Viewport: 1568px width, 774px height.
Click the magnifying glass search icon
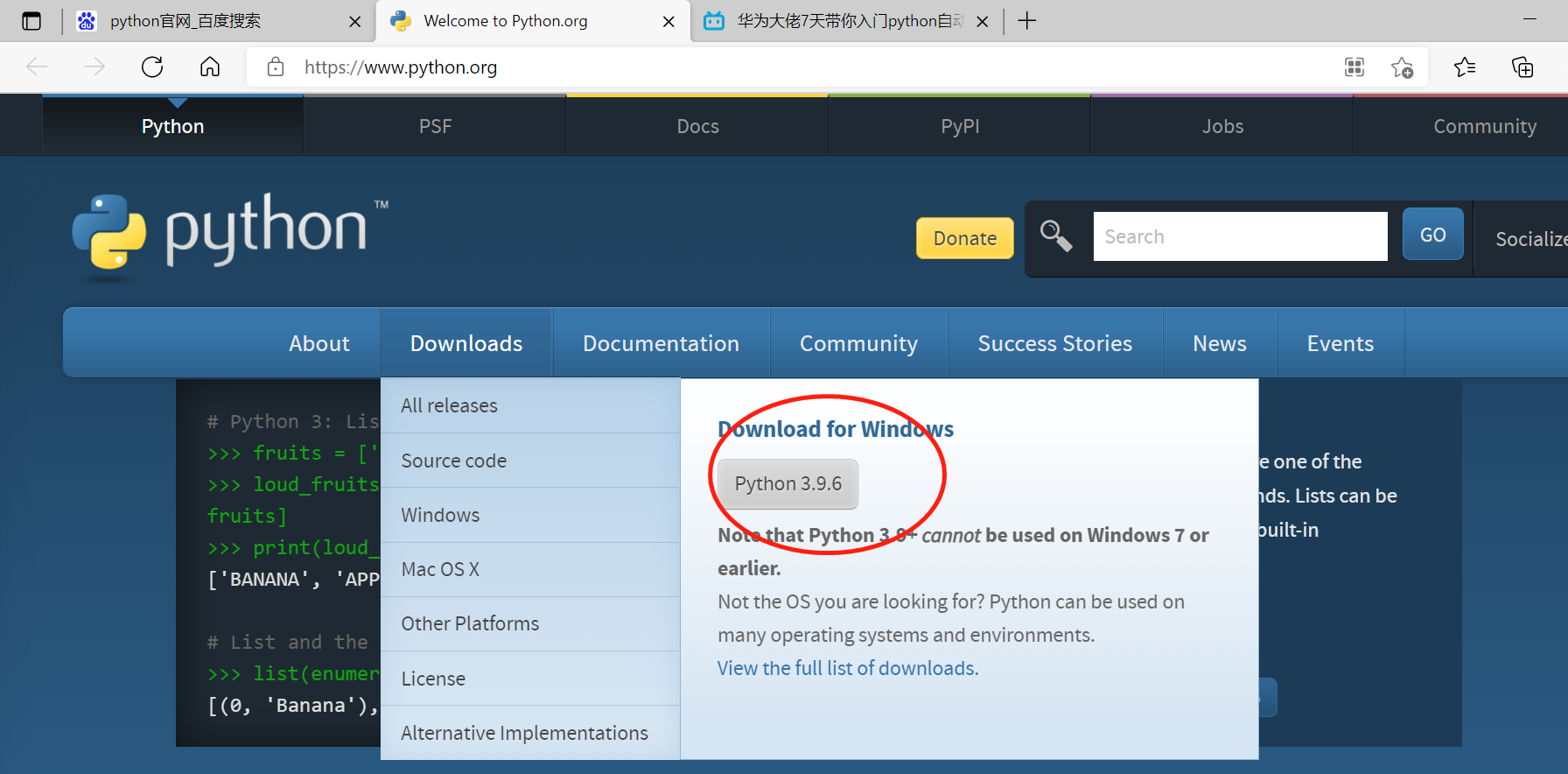1056,236
